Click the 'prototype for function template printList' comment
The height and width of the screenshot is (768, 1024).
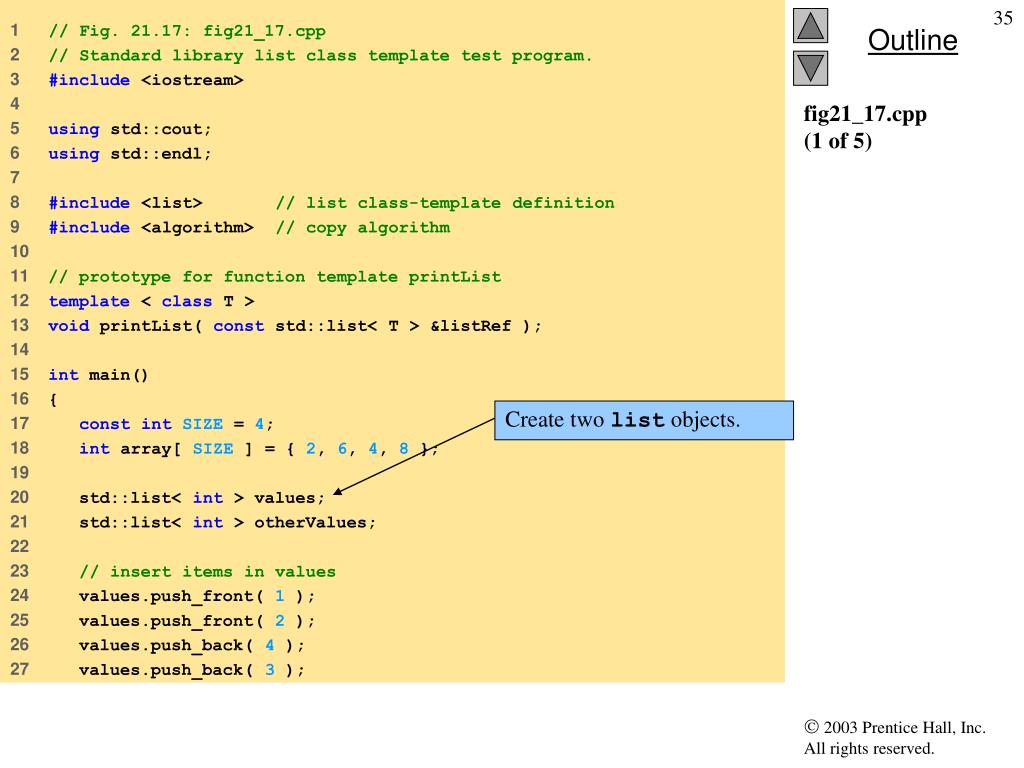275,277
